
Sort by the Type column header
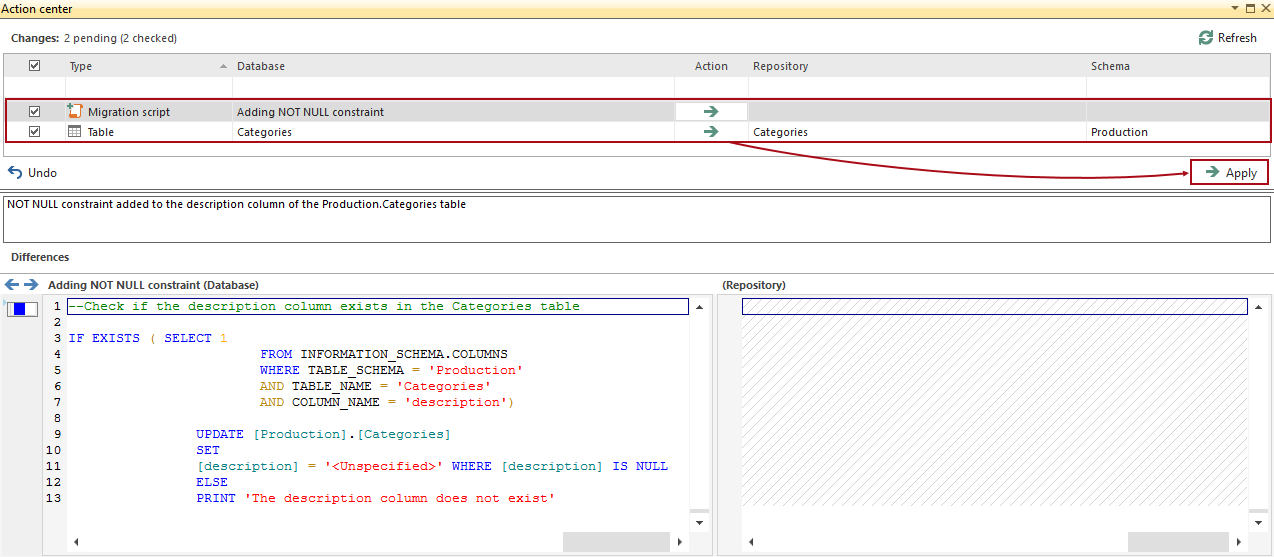click(x=80, y=66)
